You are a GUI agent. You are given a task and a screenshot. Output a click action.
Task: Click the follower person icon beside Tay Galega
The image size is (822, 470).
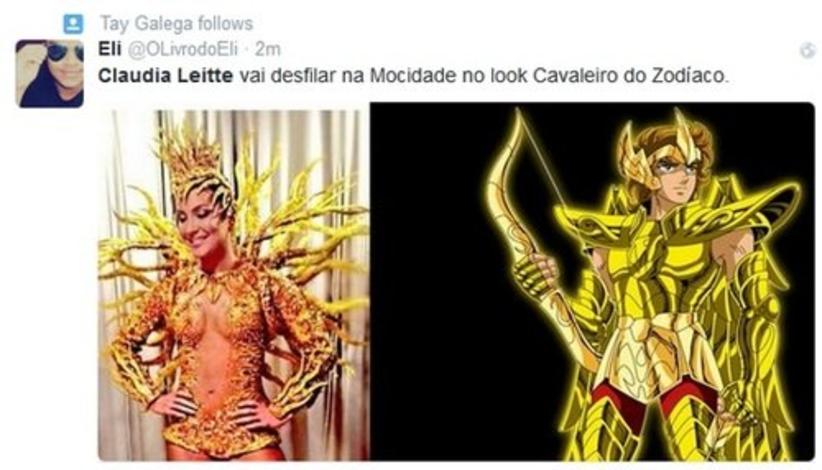point(73,24)
